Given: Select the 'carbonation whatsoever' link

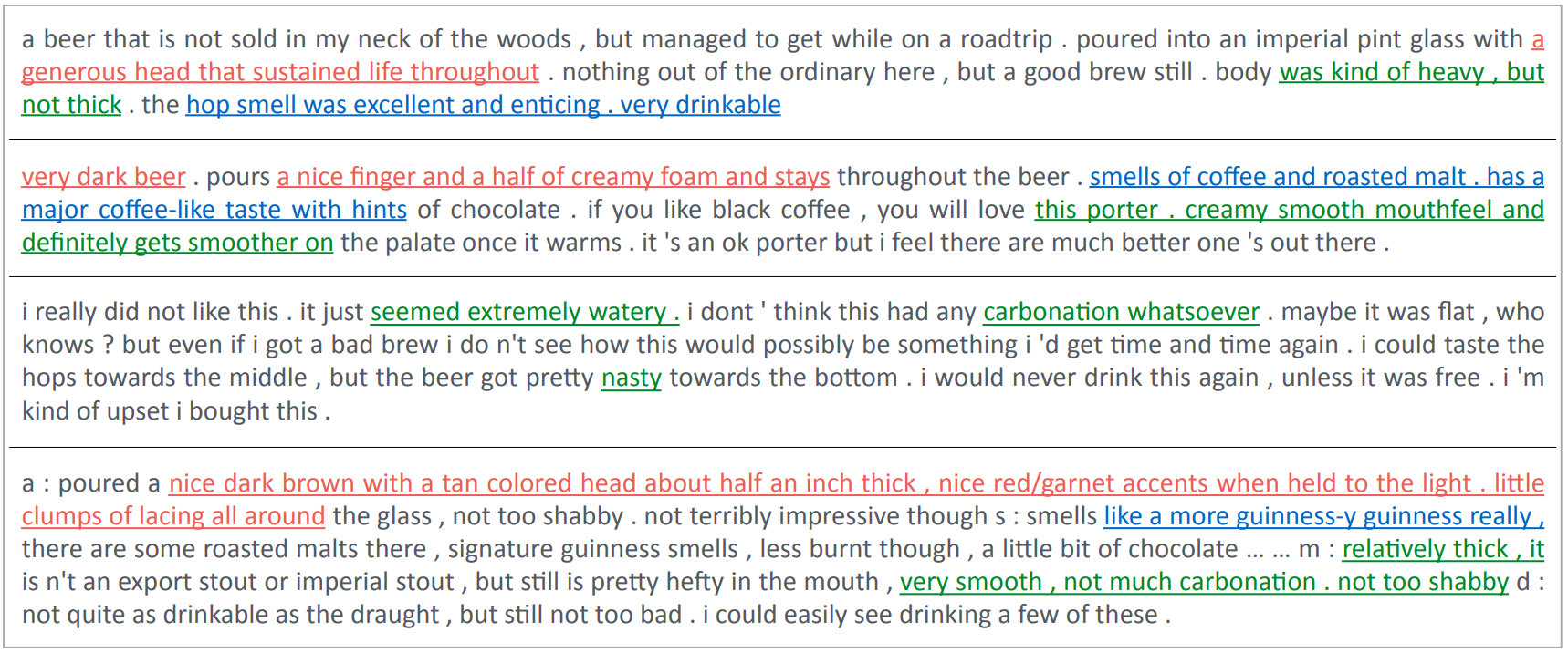Looking at the screenshot, I should (x=1122, y=312).
